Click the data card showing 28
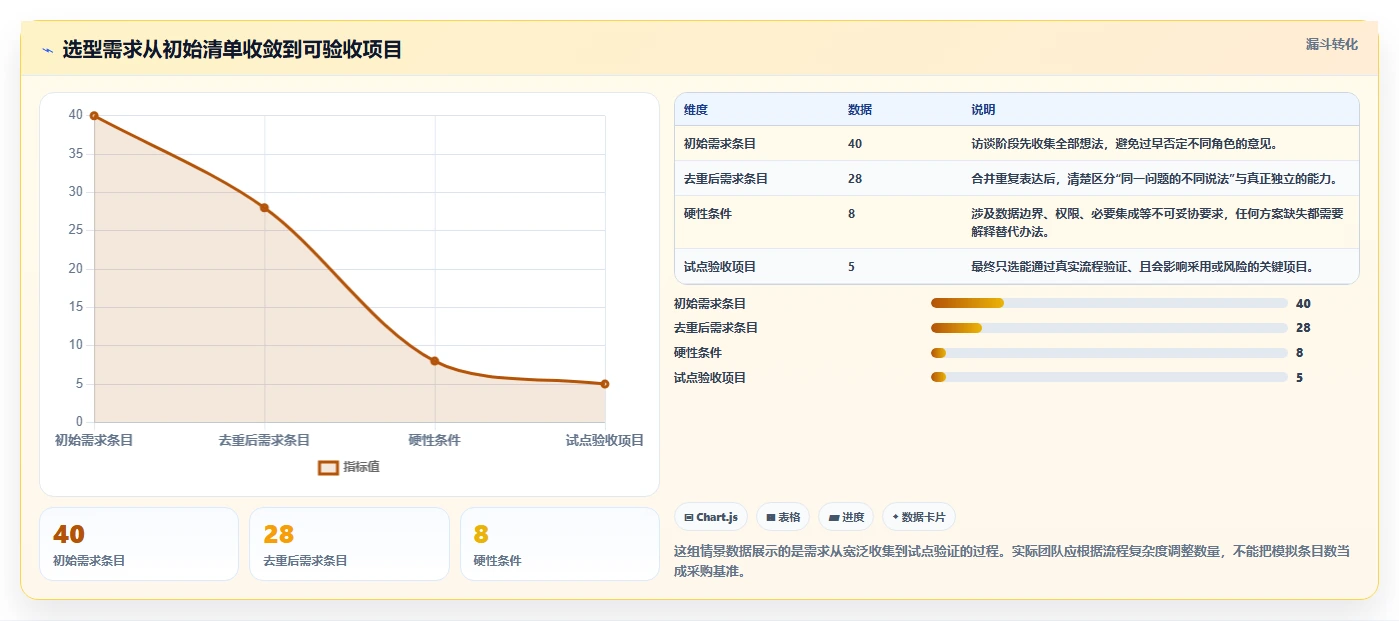This screenshot has width=1399, height=621. pyautogui.click(x=349, y=544)
